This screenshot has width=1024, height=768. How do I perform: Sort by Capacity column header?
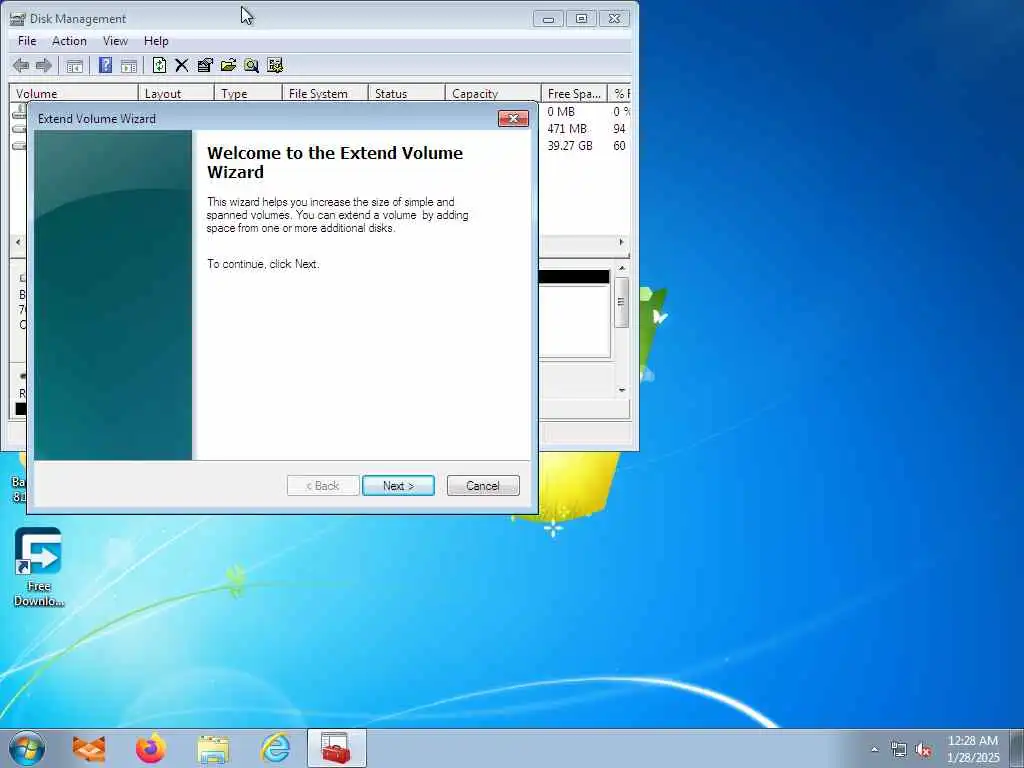pyautogui.click(x=493, y=93)
